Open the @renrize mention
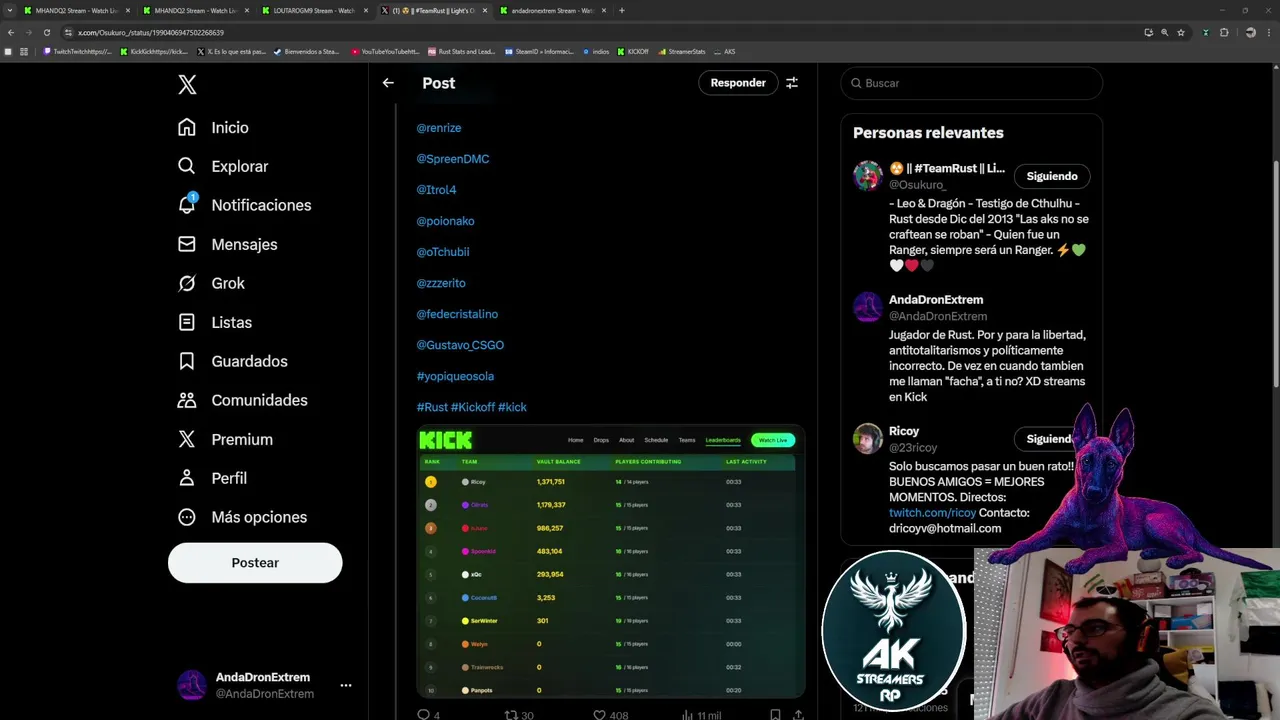This screenshot has height=720, width=1280. point(439,128)
